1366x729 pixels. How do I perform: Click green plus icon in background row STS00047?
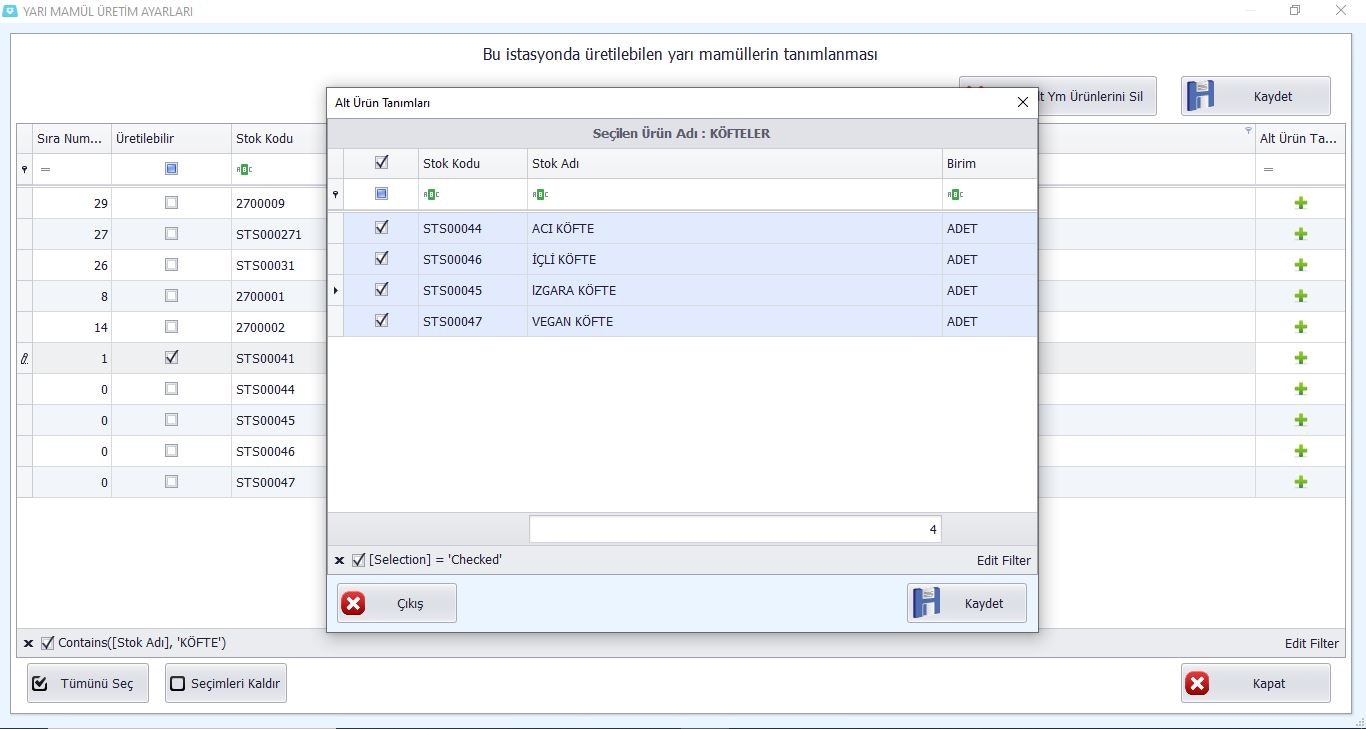1300,482
